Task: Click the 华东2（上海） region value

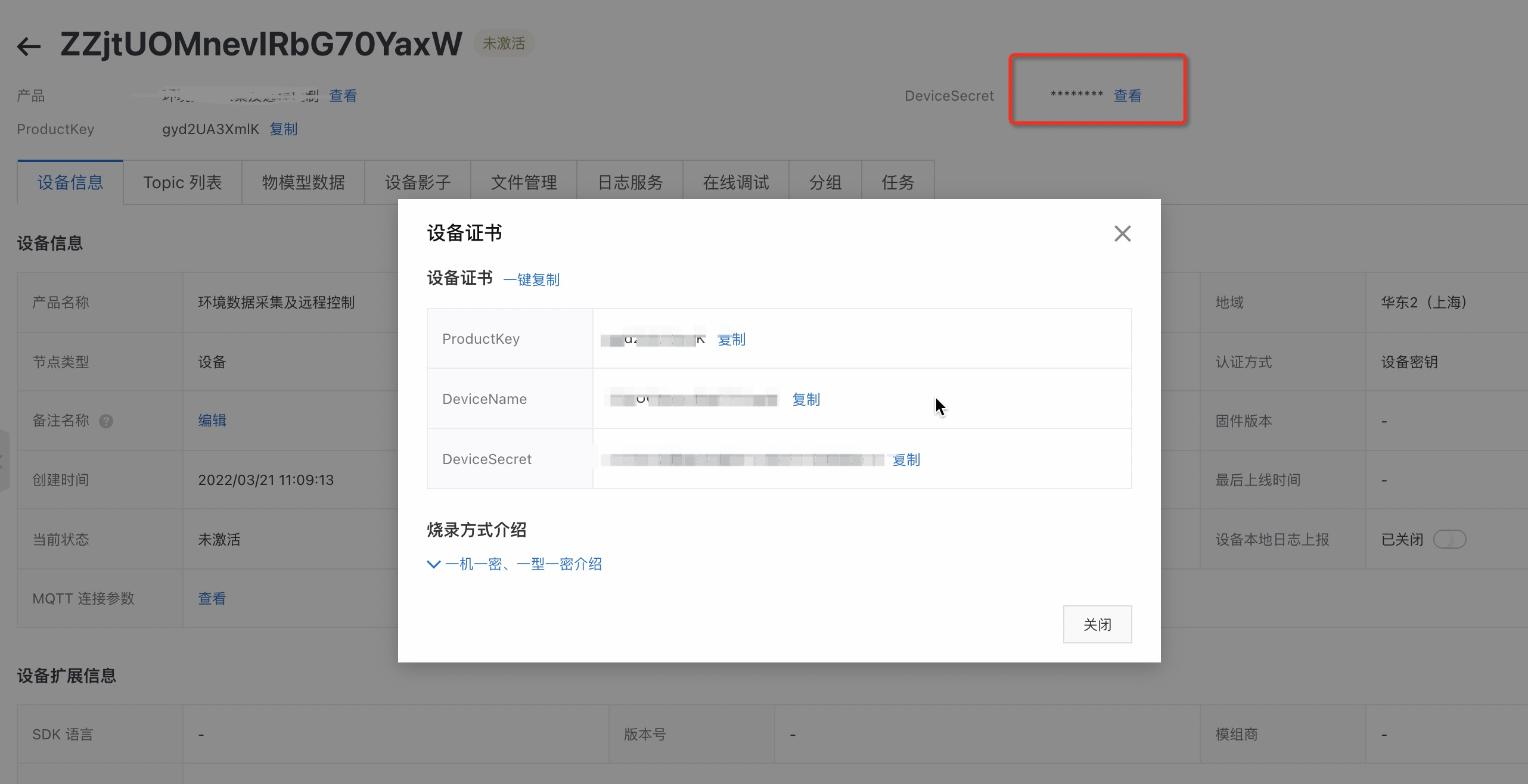Action: click(1424, 303)
